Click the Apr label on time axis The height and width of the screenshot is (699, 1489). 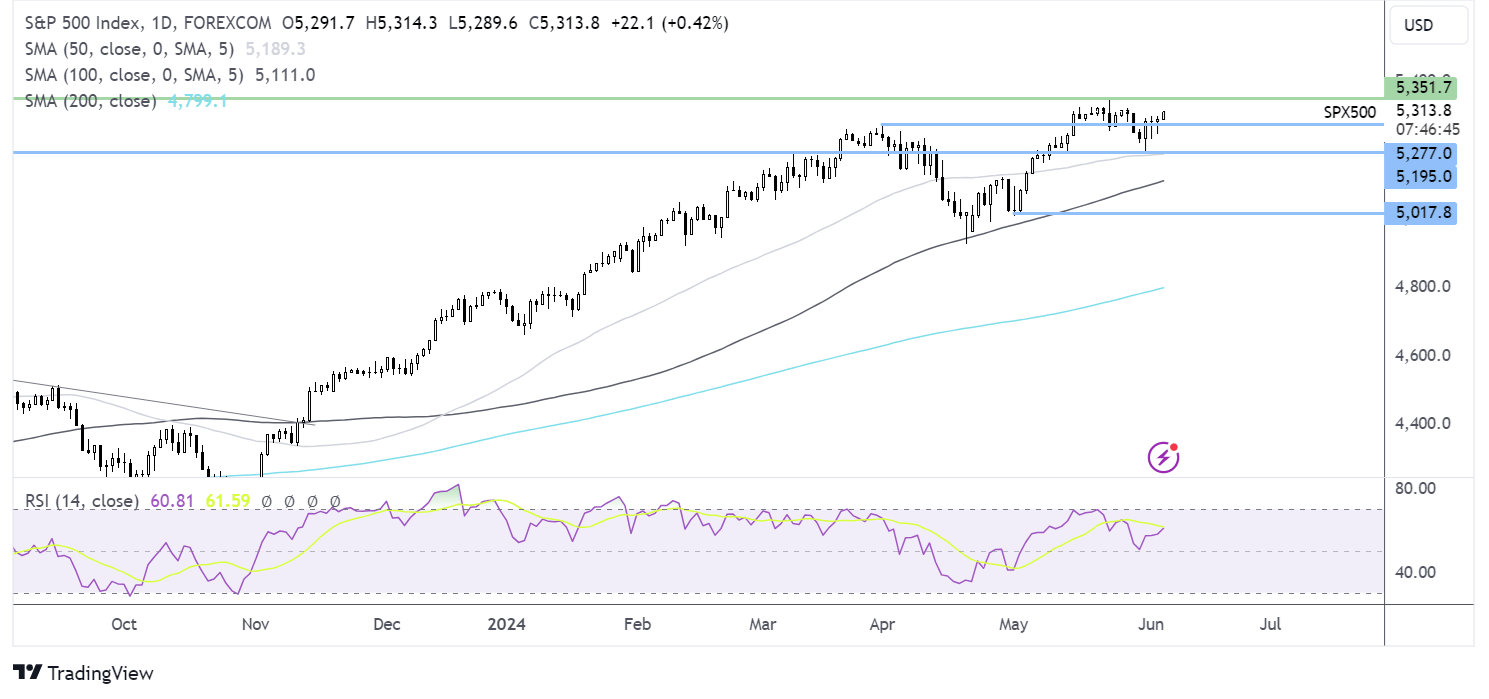(881, 624)
